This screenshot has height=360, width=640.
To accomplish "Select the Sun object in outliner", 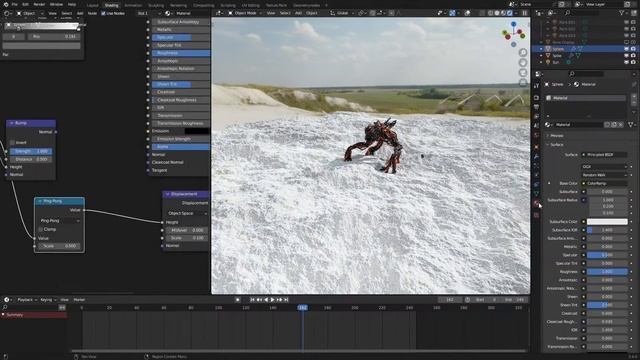I will (x=556, y=62).
